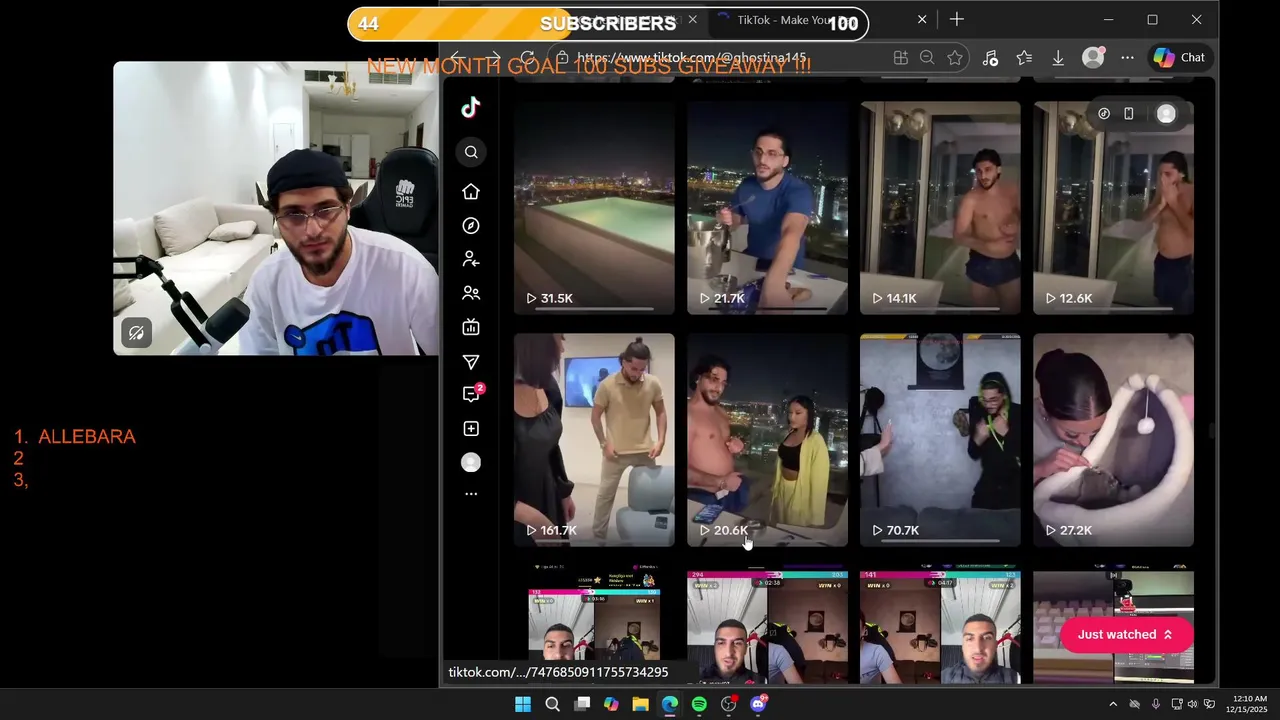1280x720 pixels.
Task: Open the cat video with 27.2K views
Action: click(x=1113, y=440)
